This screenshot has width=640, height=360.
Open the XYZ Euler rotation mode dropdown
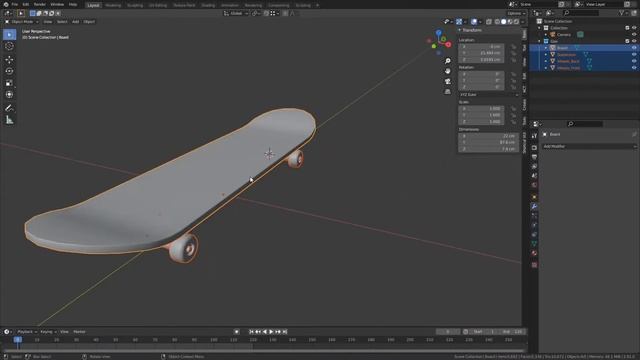point(489,95)
